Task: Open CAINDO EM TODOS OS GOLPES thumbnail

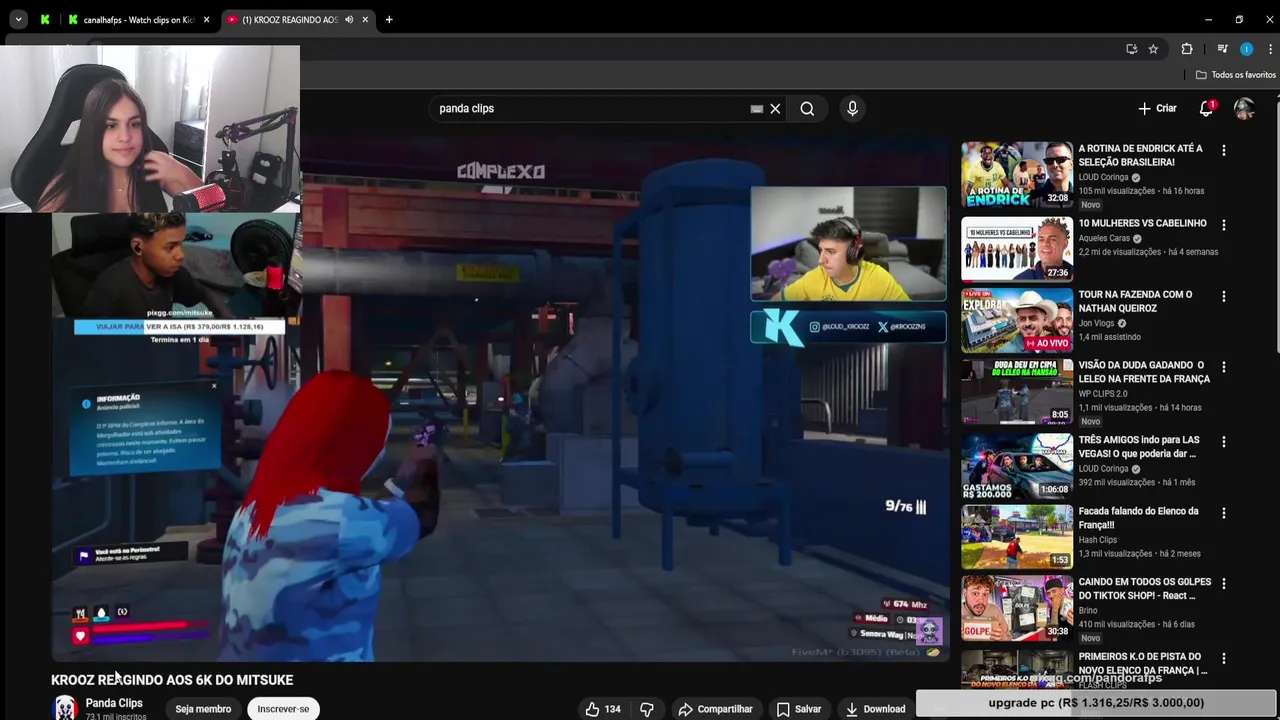Action: 1017,608
